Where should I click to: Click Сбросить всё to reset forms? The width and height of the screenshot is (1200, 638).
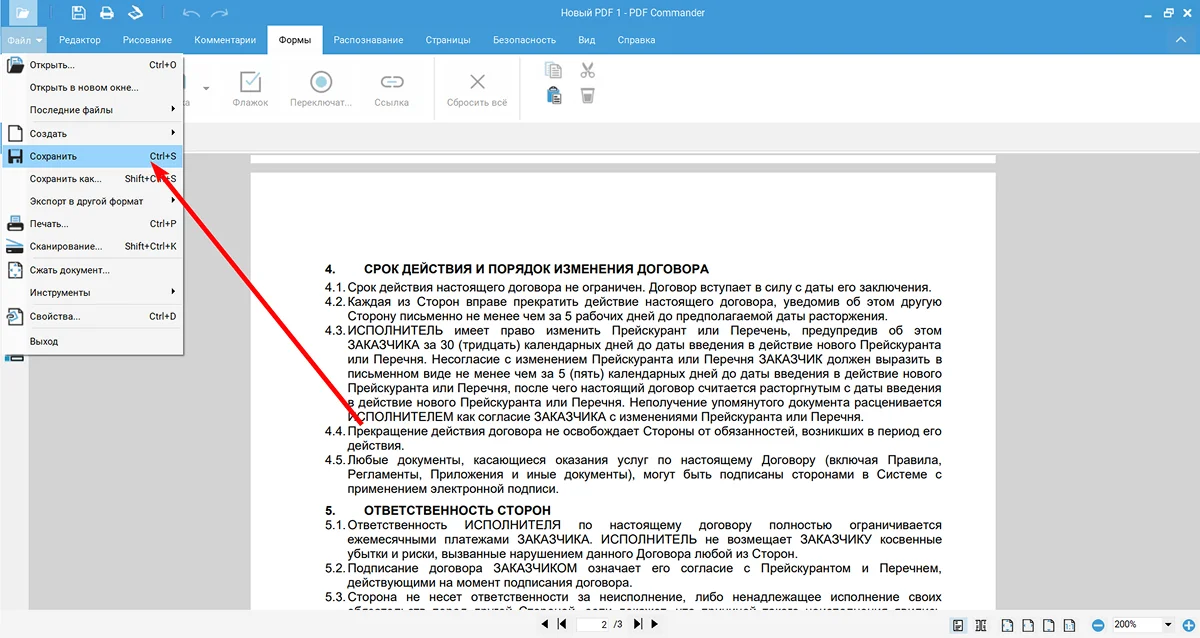pyautogui.click(x=477, y=89)
